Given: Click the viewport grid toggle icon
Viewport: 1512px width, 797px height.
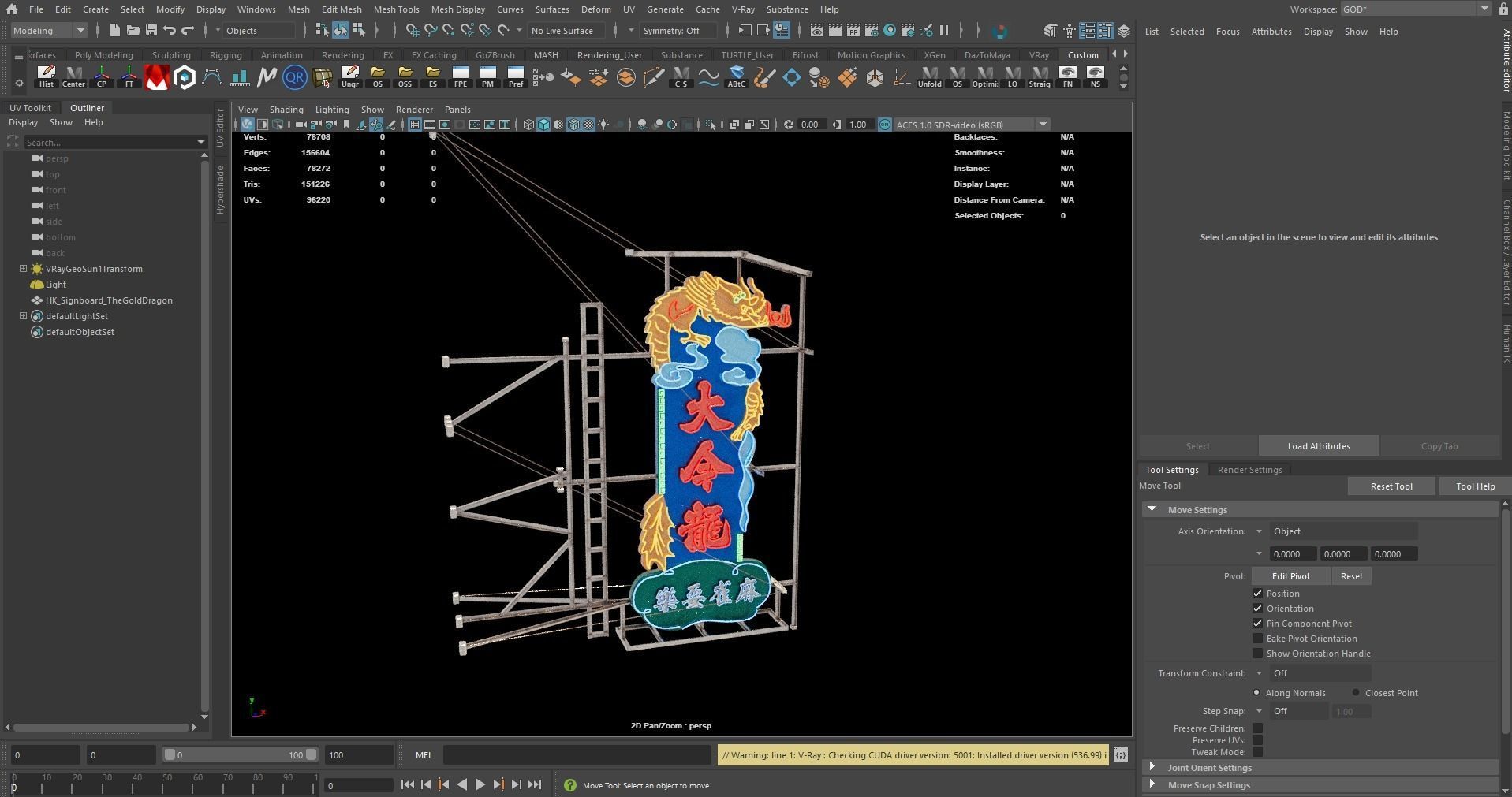Looking at the screenshot, I should point(414,125).
